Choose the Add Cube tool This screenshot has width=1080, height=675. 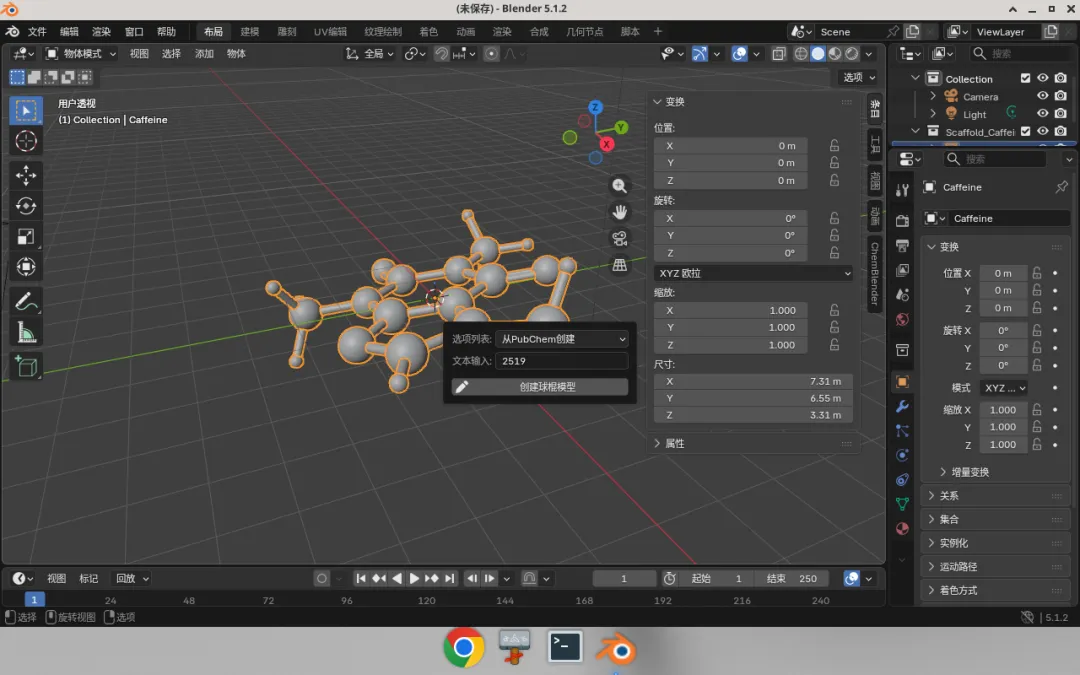pyautogui.click(x=26, y=366)
